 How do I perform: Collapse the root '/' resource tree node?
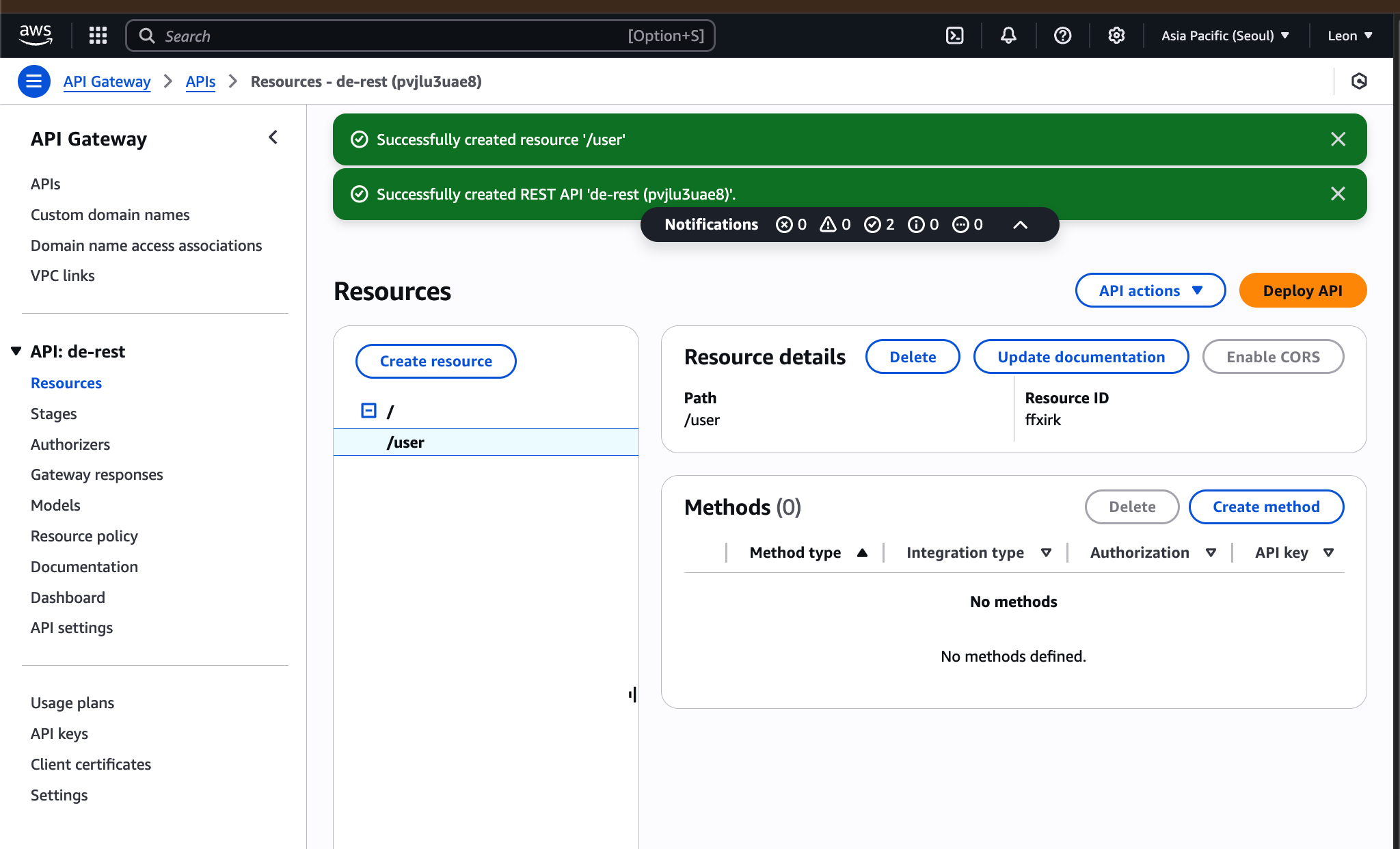[368, 411]
